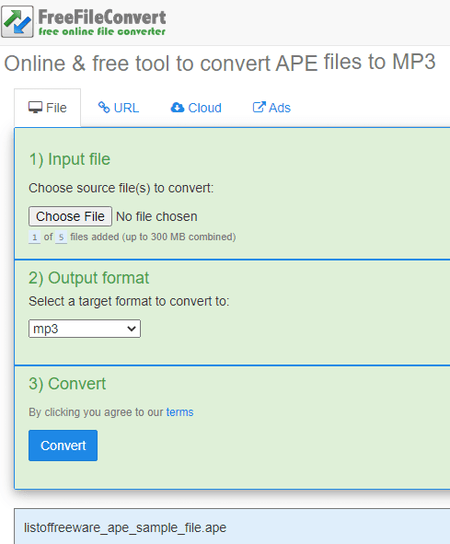Click the chain link icon beside URL
The image size is (450, 544).
tap(104, 107)
